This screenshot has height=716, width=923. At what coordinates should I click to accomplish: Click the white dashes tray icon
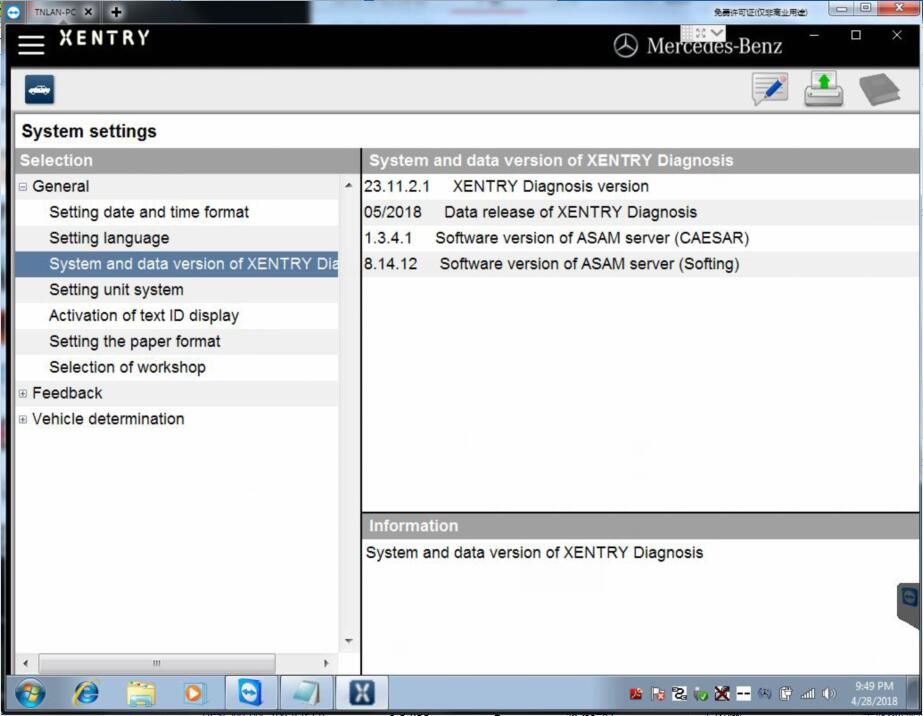743,694
